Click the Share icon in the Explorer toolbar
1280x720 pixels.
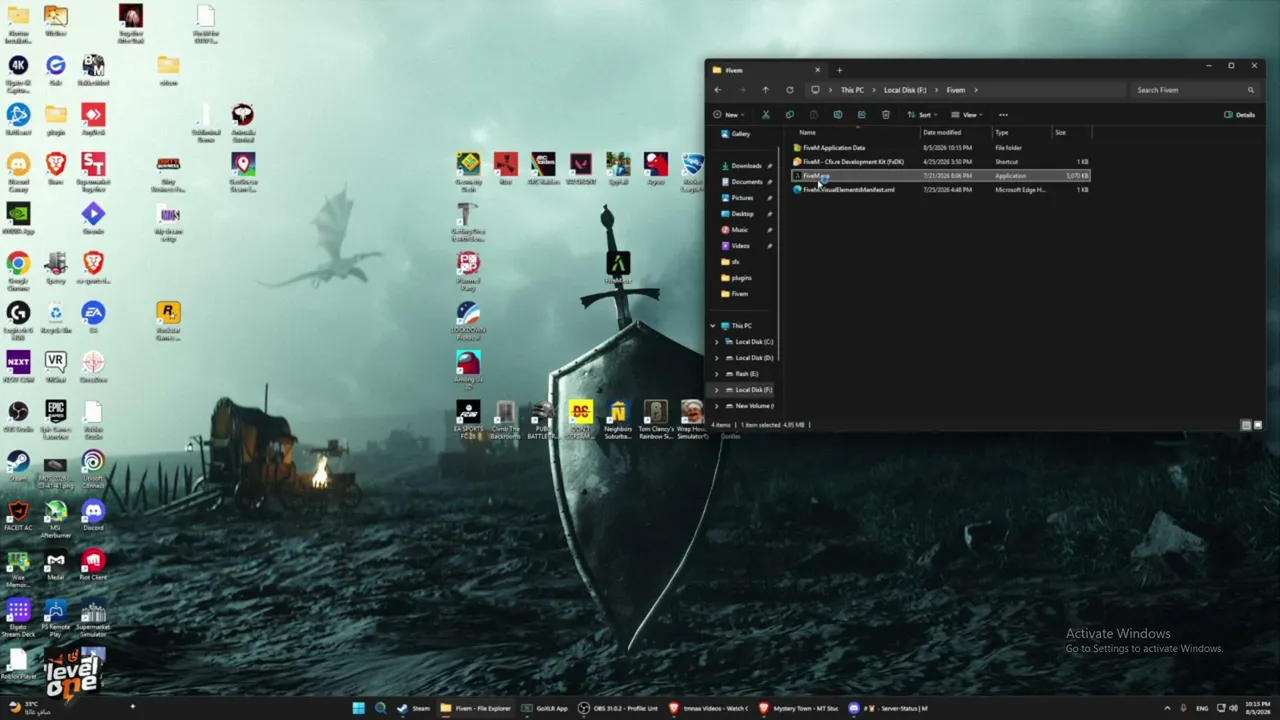click(861, 115)
